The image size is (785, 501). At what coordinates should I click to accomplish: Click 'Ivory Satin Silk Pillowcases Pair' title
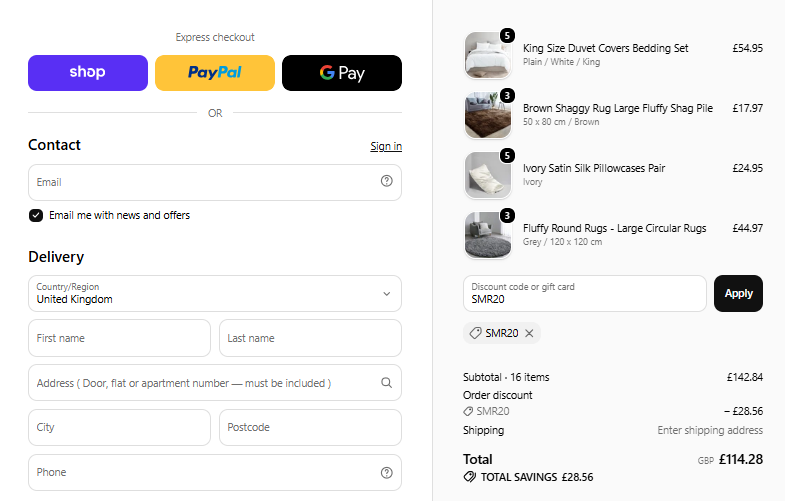tap(594, 169)
